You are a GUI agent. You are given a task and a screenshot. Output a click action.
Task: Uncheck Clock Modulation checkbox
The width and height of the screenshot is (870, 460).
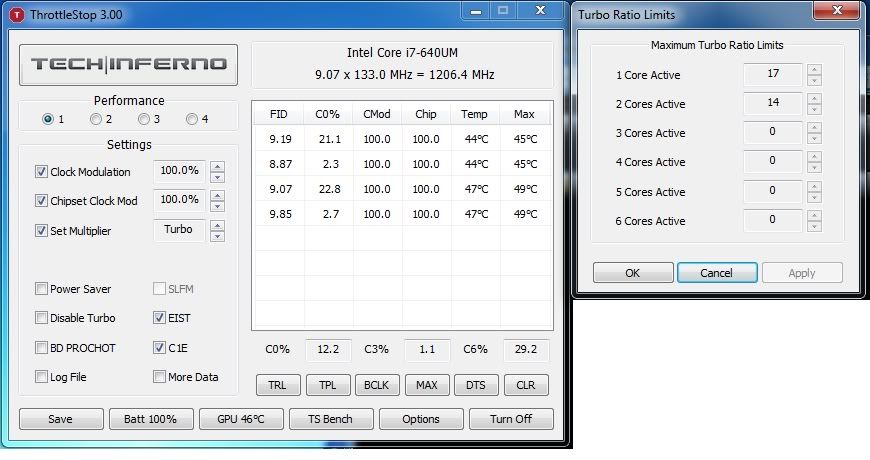[41, 171]
